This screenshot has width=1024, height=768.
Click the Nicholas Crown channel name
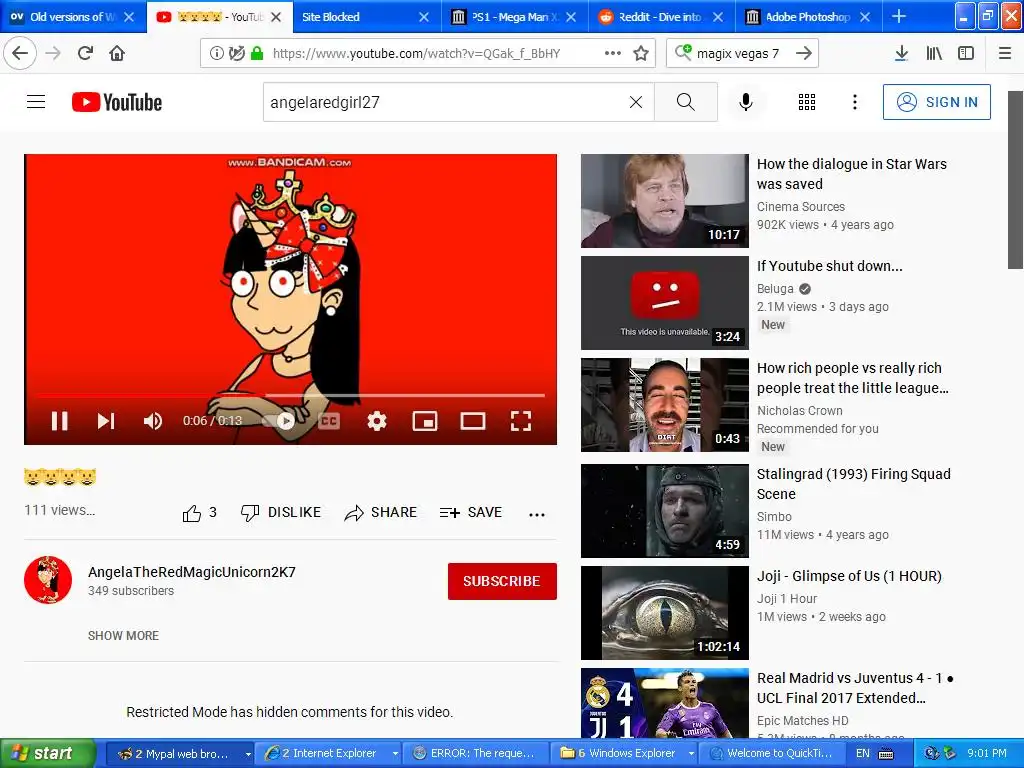pos(799,410)
